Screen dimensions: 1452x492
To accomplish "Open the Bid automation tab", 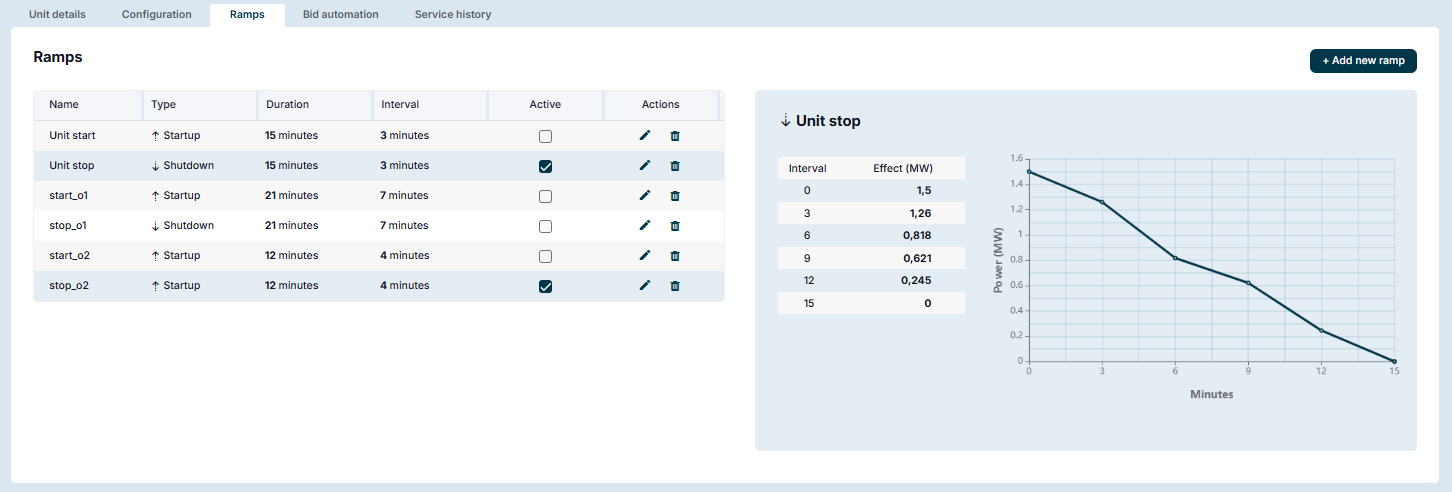I will click(x=340, y=15).
